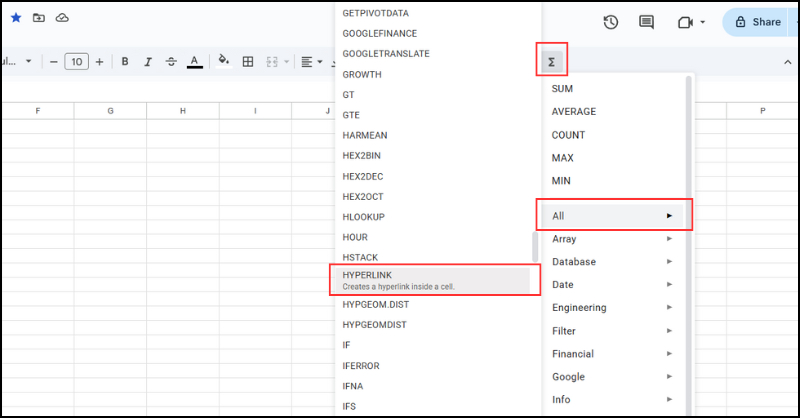This screenshot has width=800, height=418.
Task: Decrease font size with minus icon
Action: pyautogui.click(x=54, y=62)
